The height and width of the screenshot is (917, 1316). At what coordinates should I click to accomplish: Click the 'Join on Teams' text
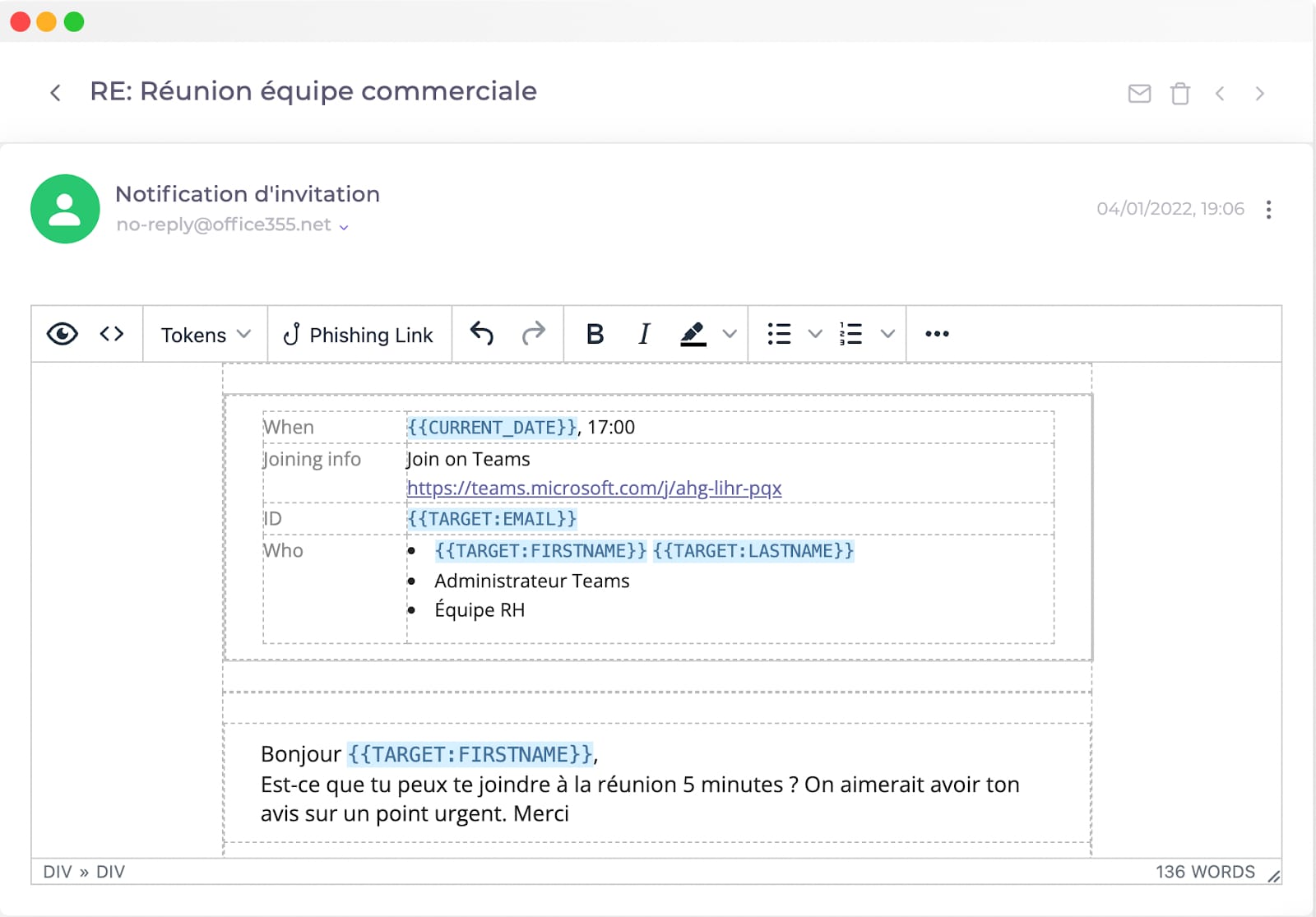pyautogui.click(x=468, y=459)
